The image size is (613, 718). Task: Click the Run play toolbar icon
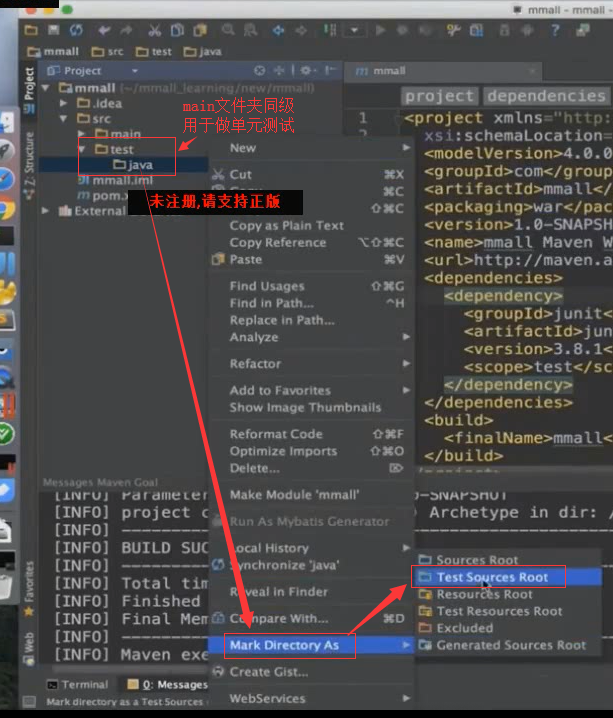[380, 31]
